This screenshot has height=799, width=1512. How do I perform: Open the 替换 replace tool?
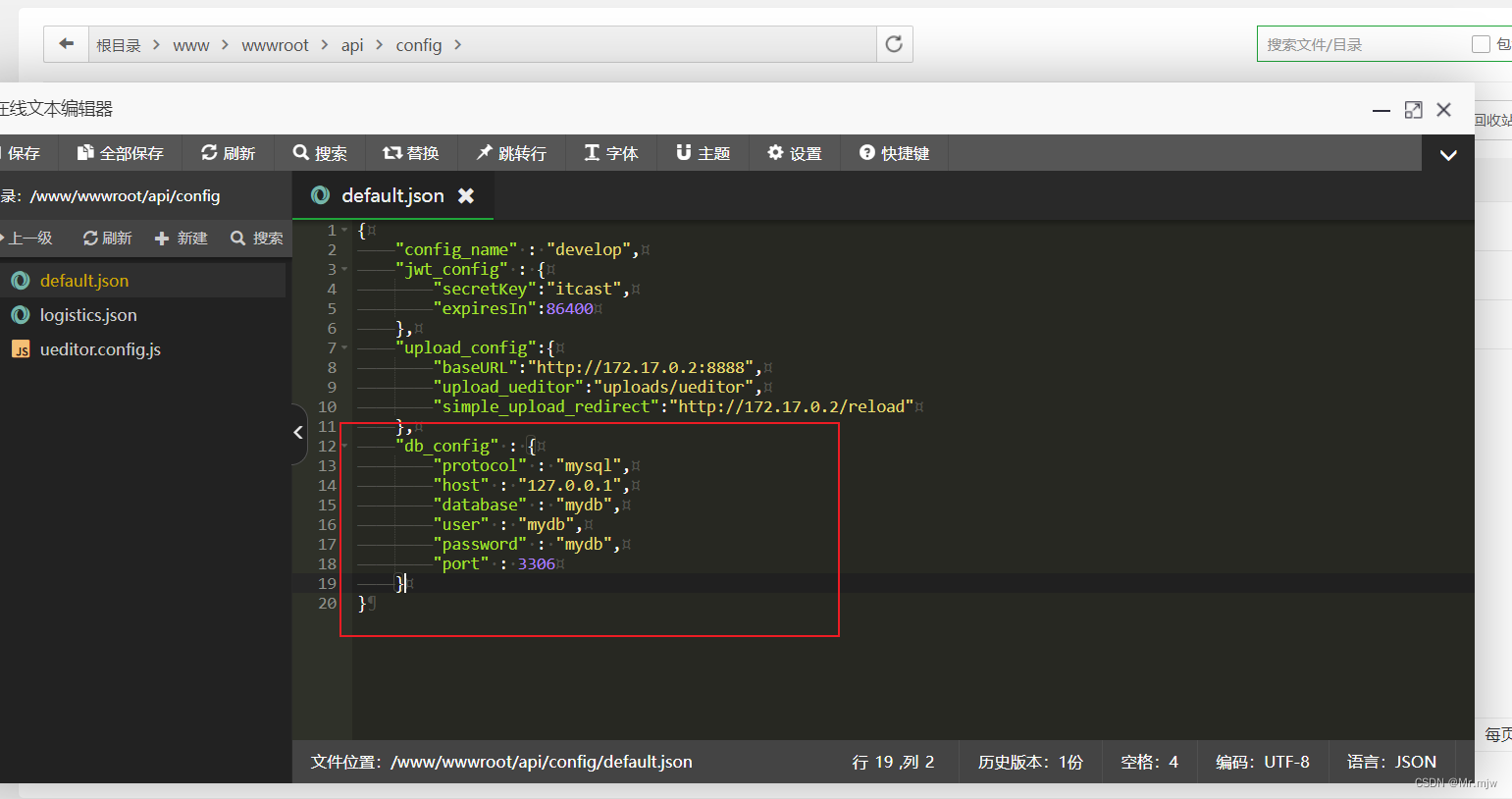(411, 153)
